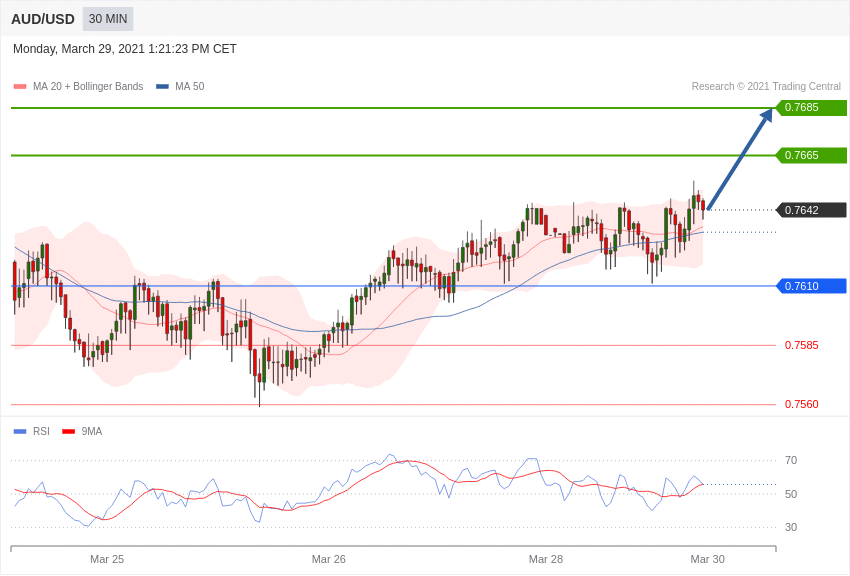Click 'Research © 2021 Trading Central' credit text
Image resolution: width=850 pixels, height=576 pixels.
766,86
